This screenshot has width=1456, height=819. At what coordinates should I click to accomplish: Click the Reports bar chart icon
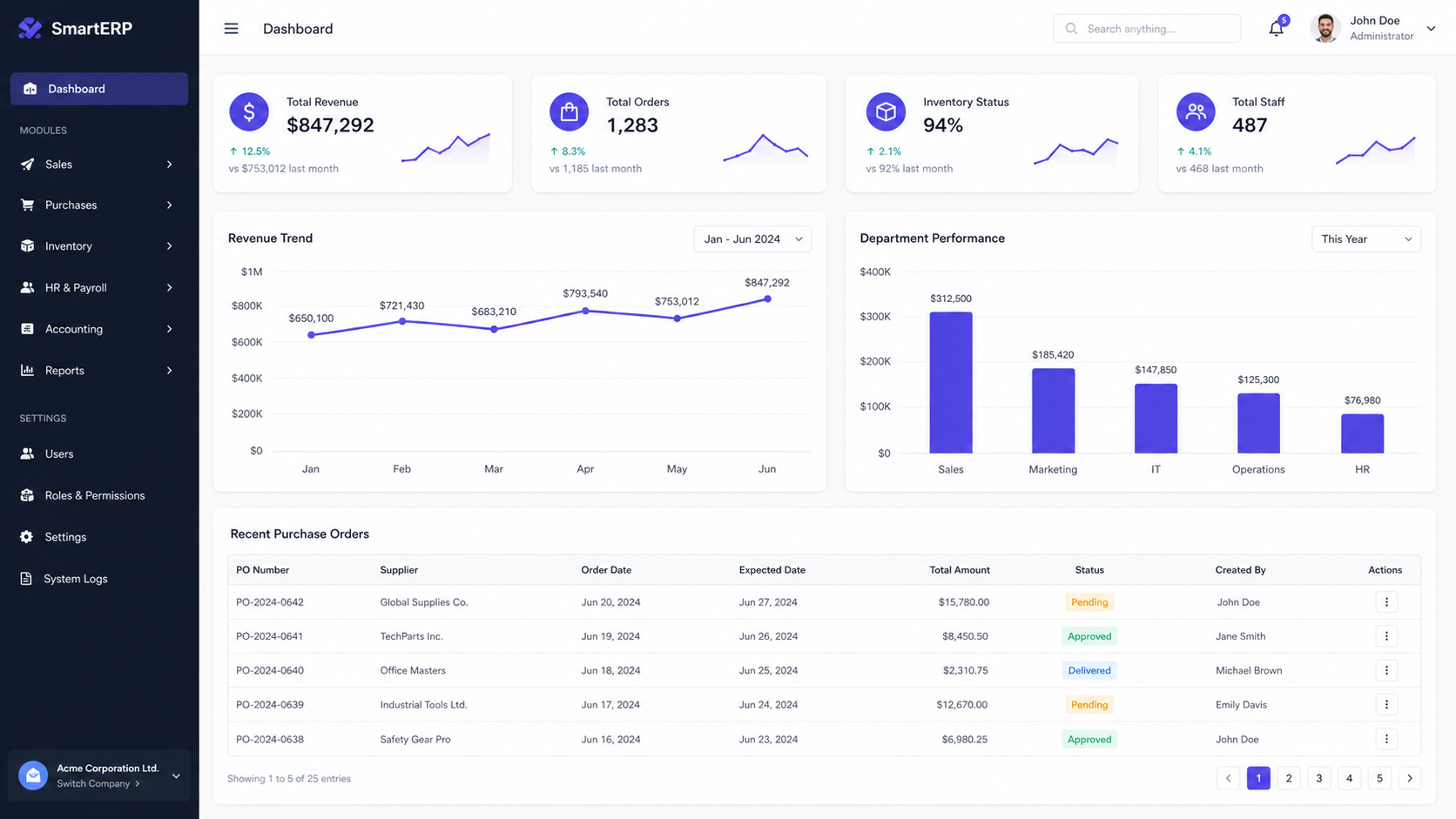coord(28,370)
